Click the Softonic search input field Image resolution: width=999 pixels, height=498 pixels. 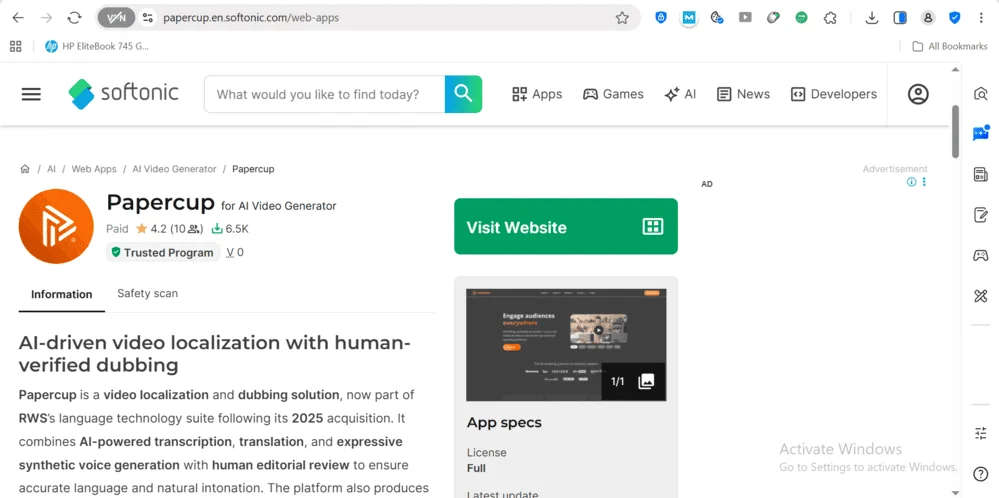point(324,94)
